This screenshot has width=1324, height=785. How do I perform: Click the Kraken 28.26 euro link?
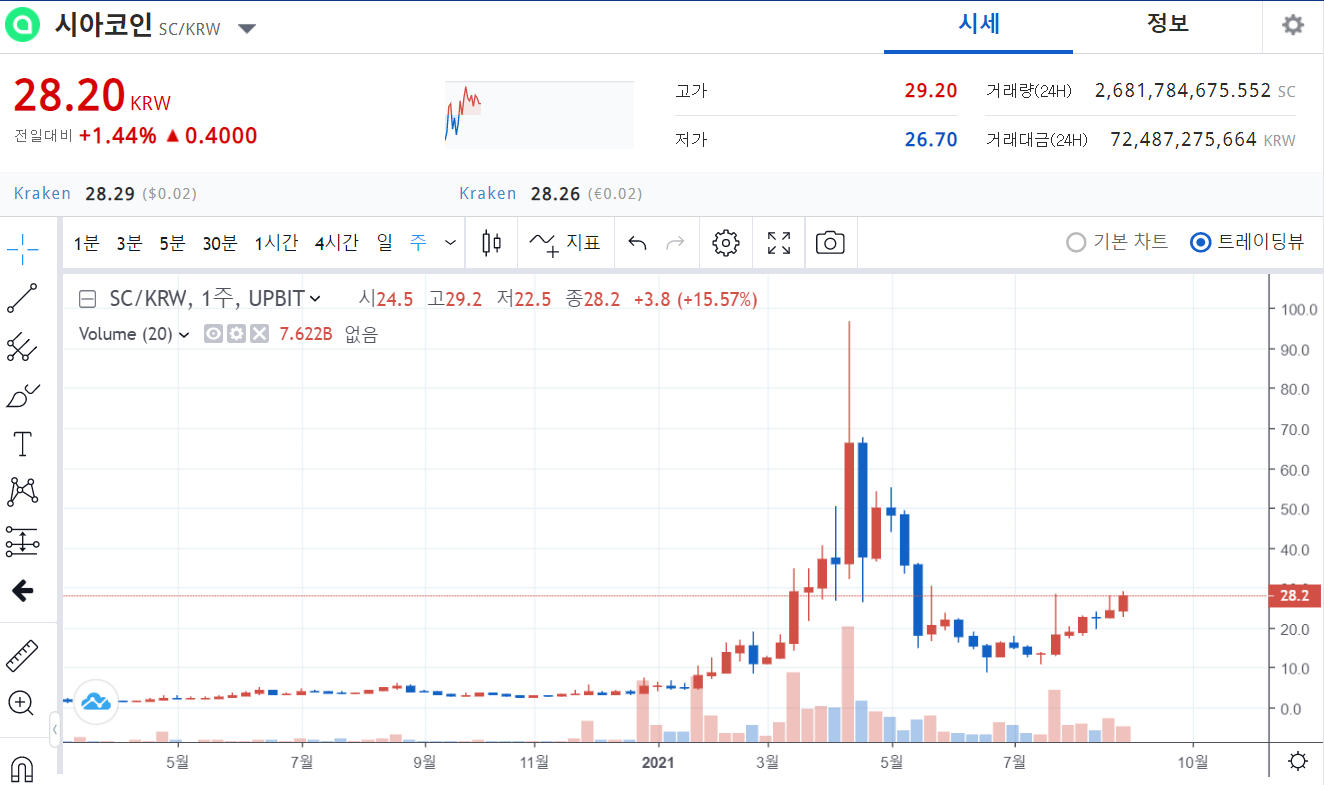pyautogui.click(x=551, y=194)
